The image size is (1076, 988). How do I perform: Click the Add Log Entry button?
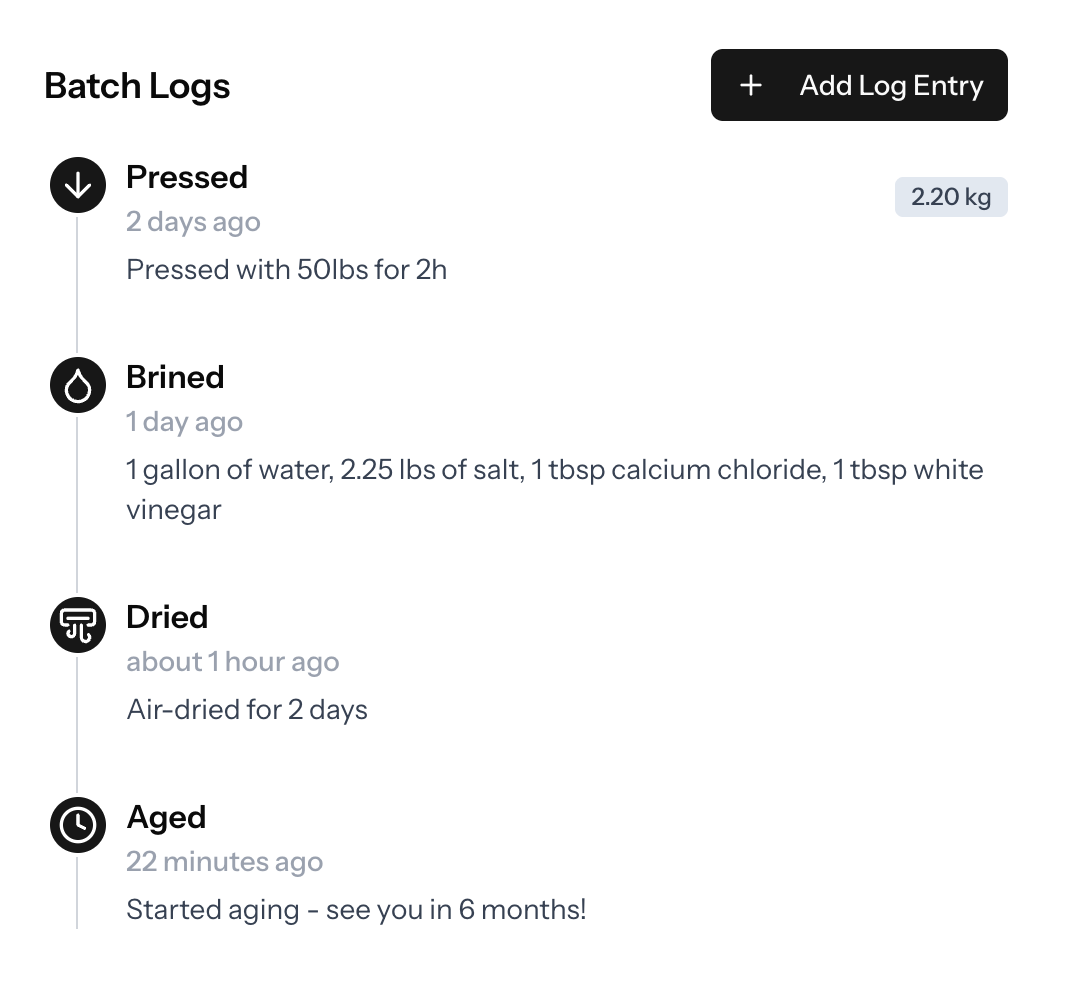pos(858,85)
